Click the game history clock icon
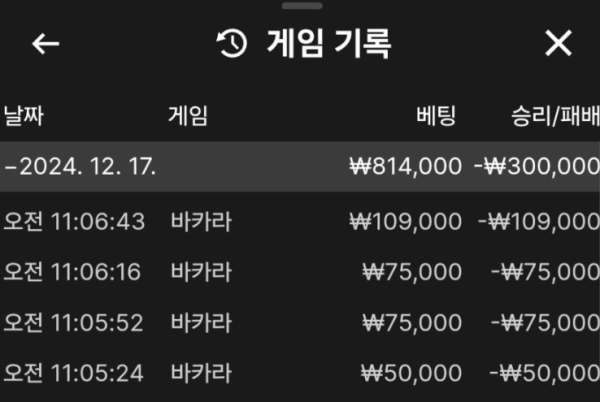 [x=232, y=44]
